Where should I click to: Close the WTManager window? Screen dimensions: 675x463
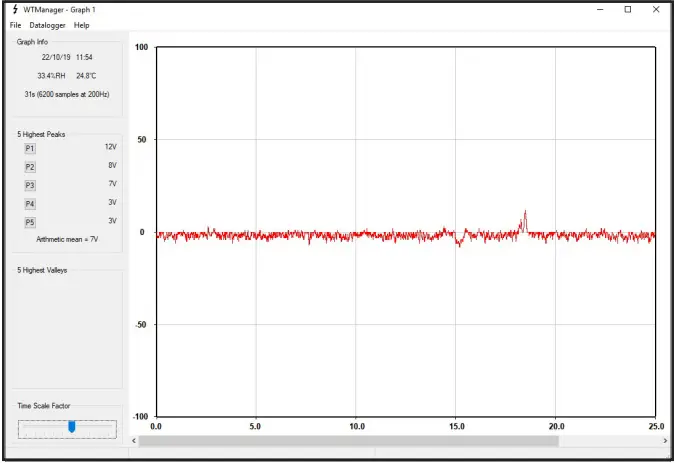pos(656,9)
